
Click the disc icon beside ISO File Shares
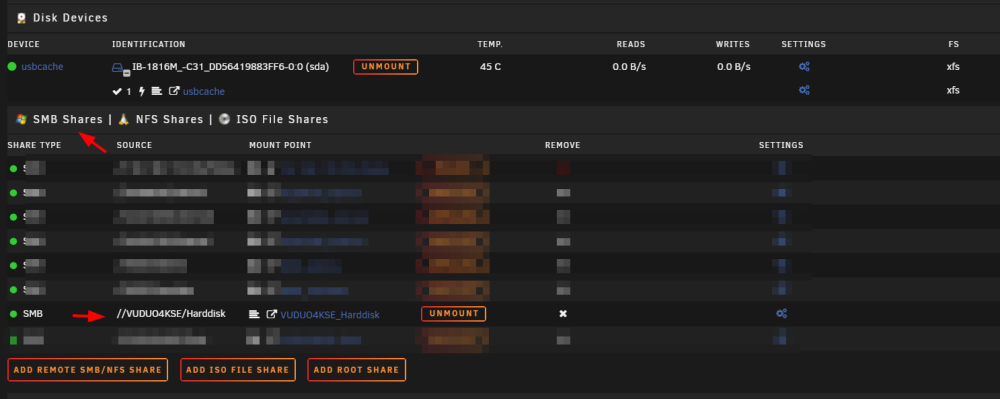click(x=224, y=119)
